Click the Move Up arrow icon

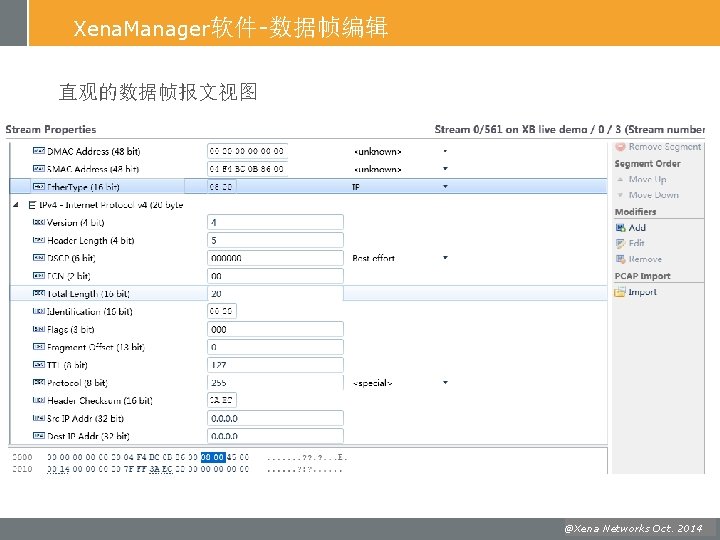620,179
